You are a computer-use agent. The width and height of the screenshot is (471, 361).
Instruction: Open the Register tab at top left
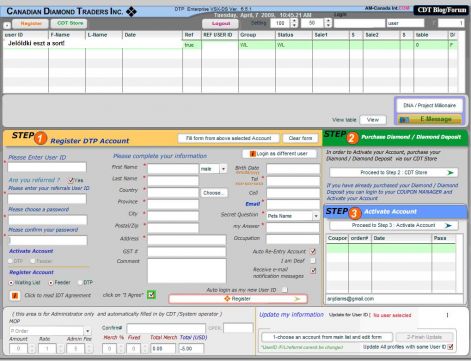point(31,24)
